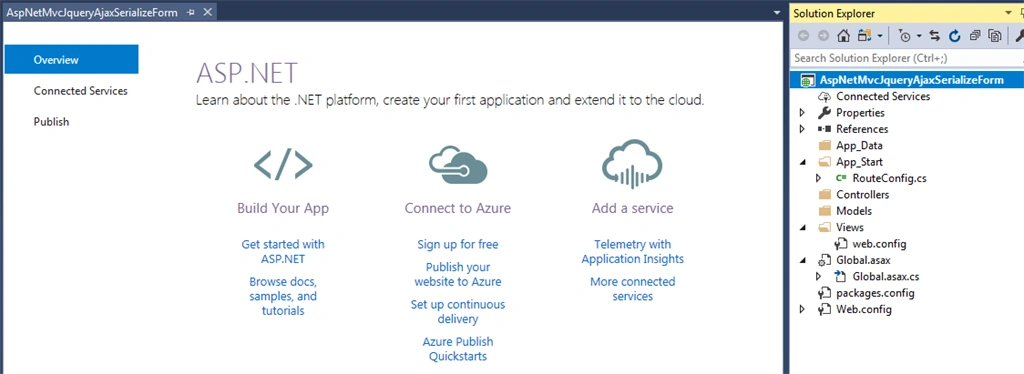Click the Add a service heading
1024x374 pixels.
632,208
